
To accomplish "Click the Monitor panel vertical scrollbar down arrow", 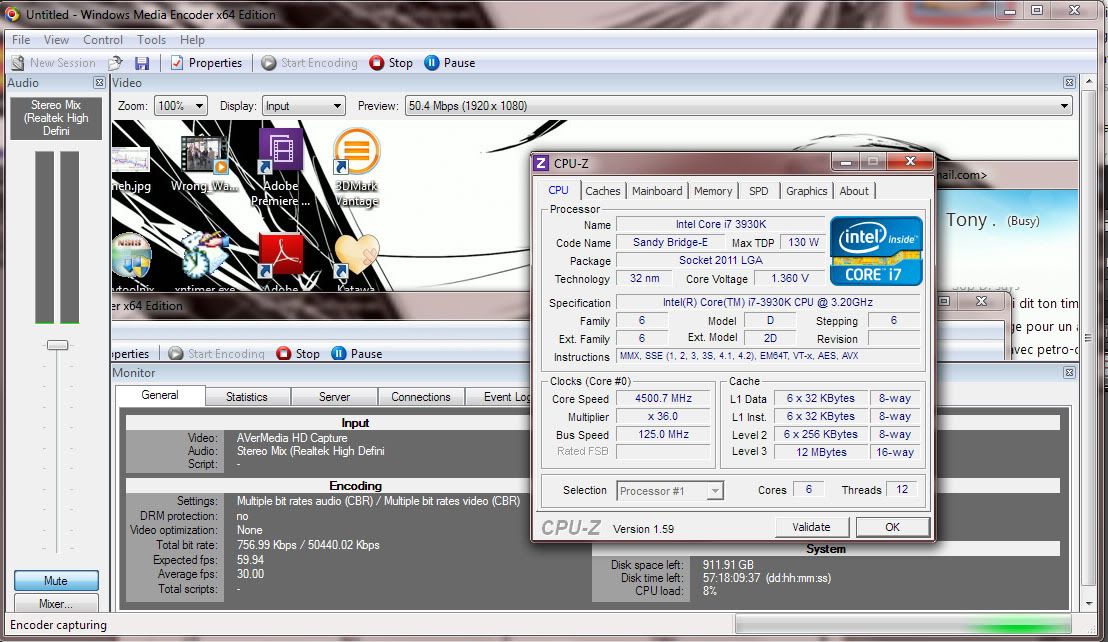I will point(1088,605).
